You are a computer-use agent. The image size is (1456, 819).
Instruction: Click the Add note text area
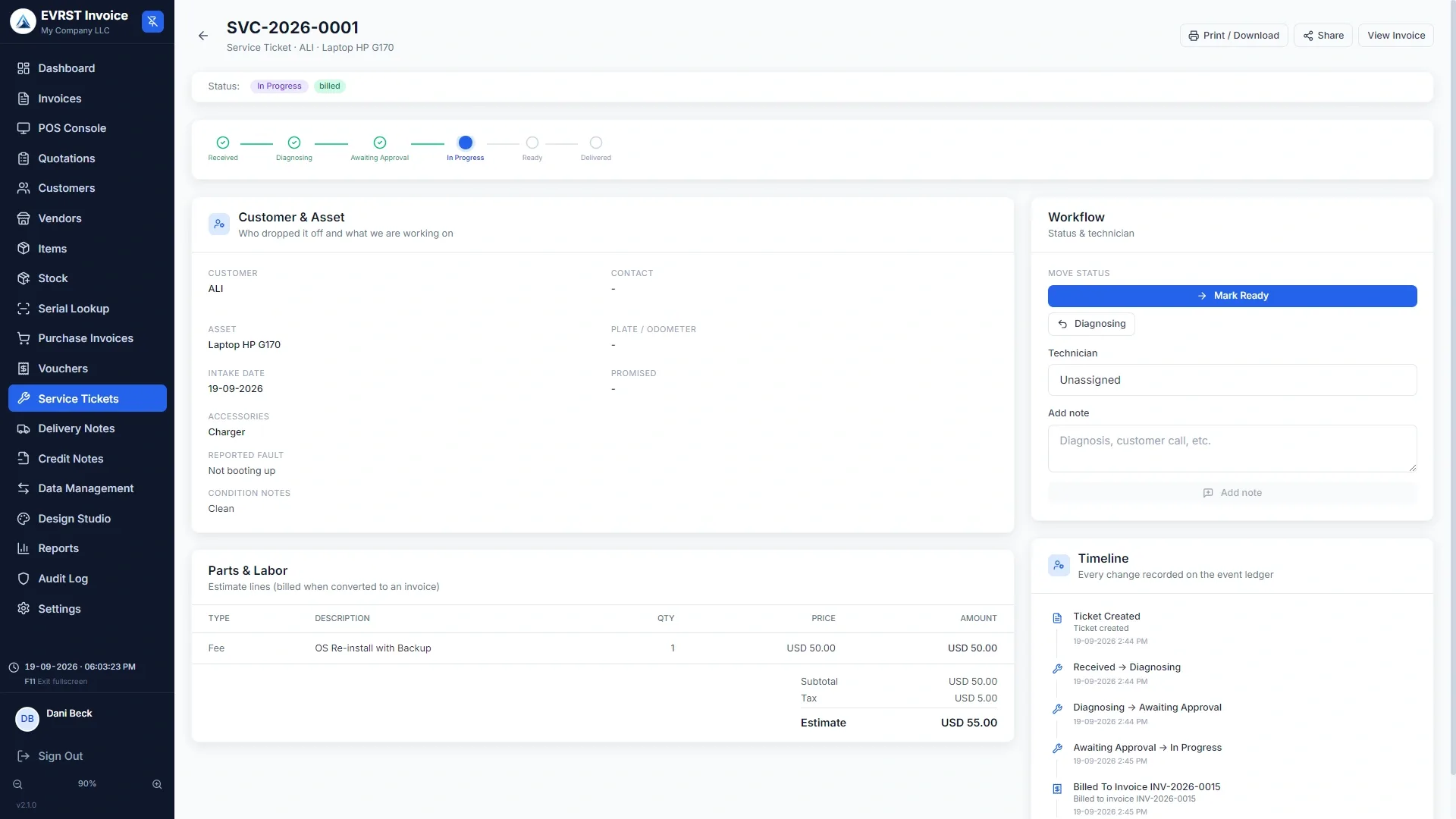coord(1232,448)
